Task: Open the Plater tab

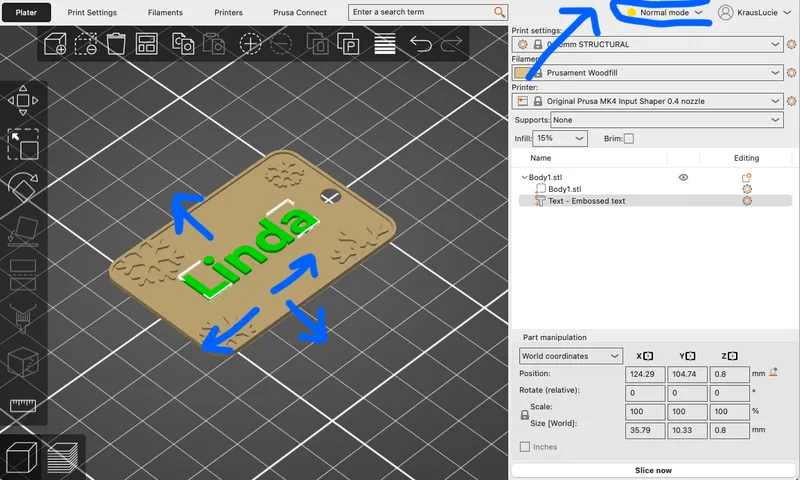Action: (26, 12)
